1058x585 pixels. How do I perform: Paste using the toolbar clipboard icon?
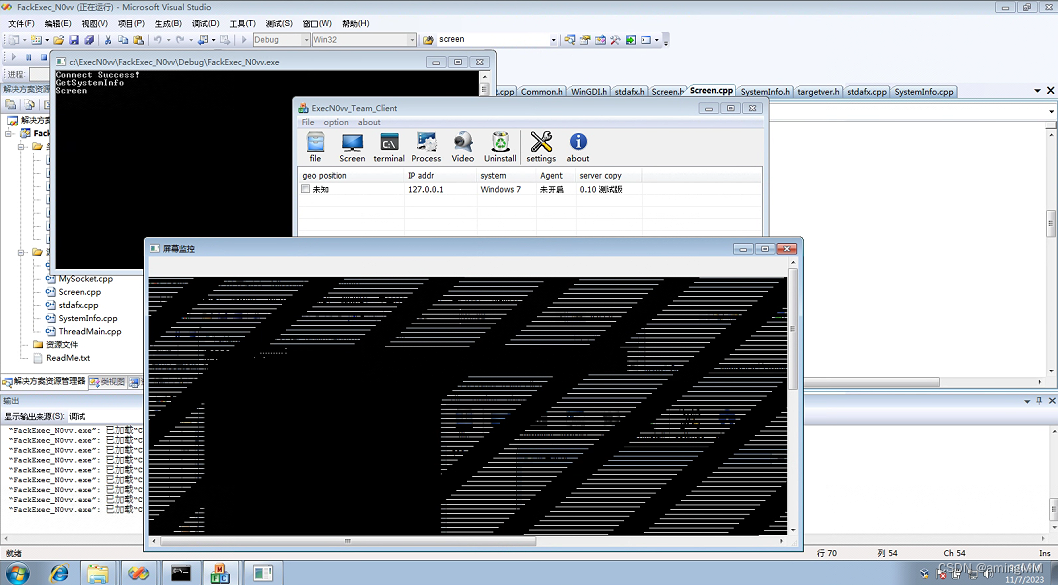(x=138, y=40)
